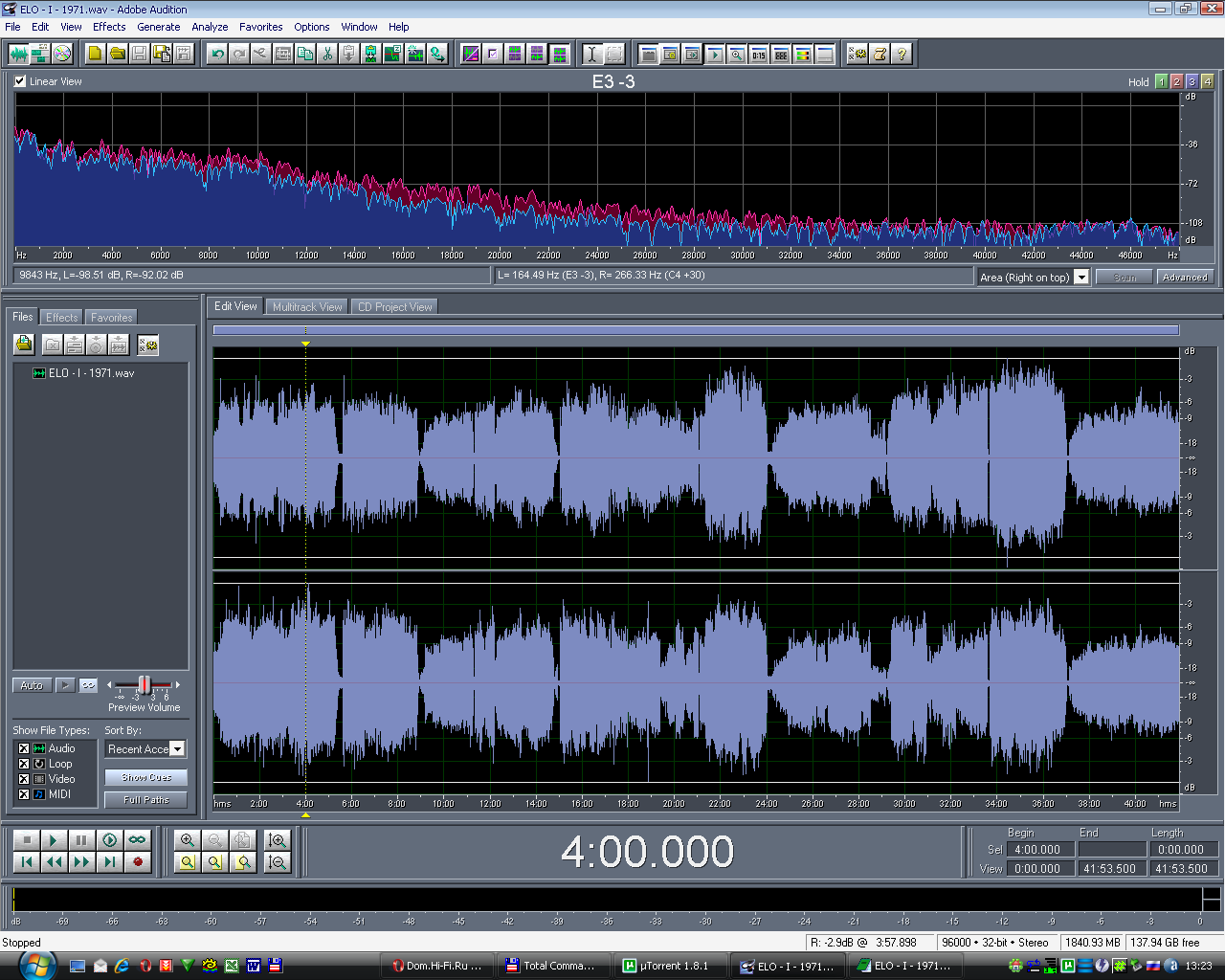Viewport: 1225px width, 980px height.
Task: Click the 0:15 time window toolbar icon
Action: (x=759, y=55)
